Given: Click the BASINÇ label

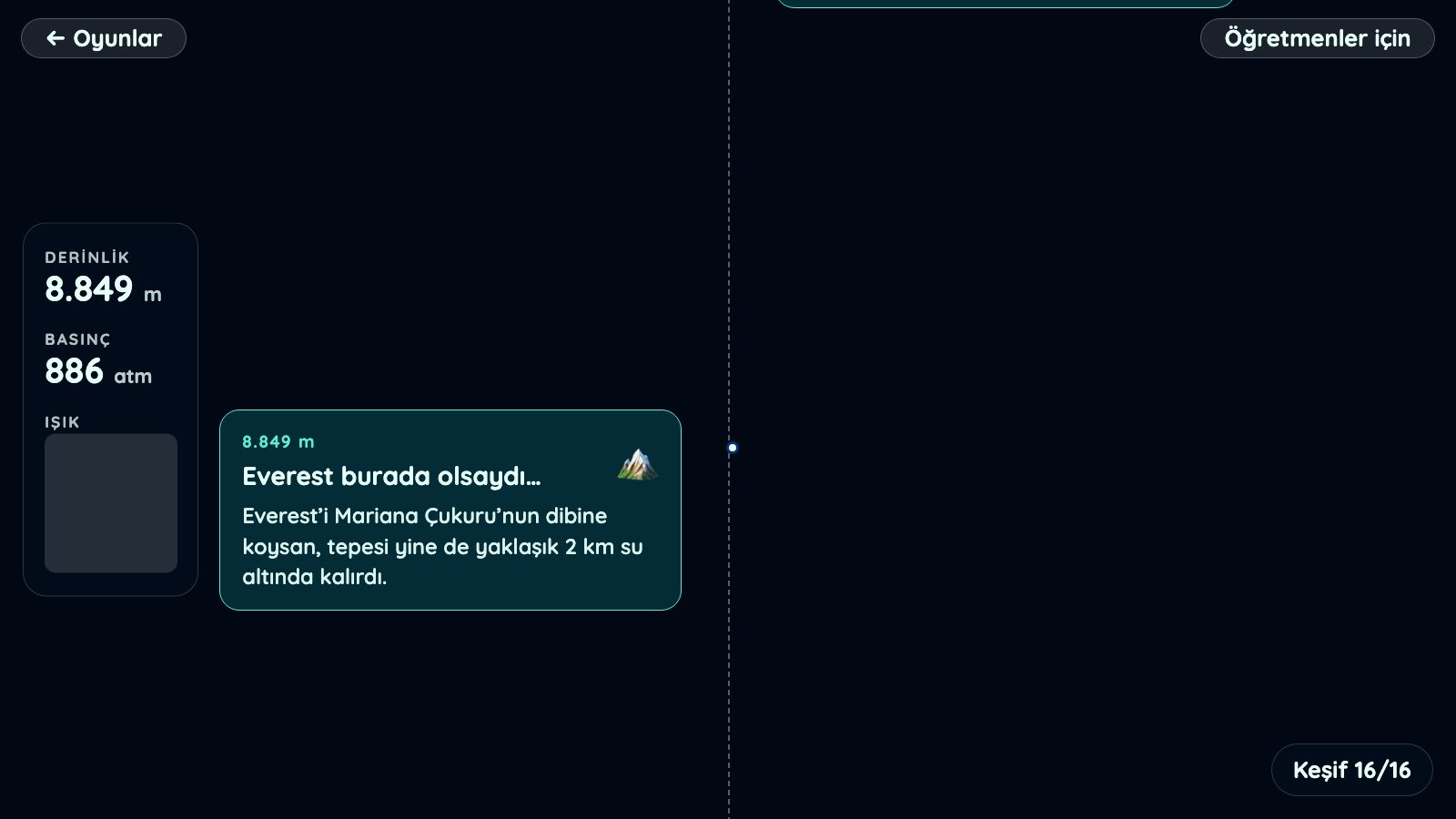Looking at the screenshot, I should [77, 339].
